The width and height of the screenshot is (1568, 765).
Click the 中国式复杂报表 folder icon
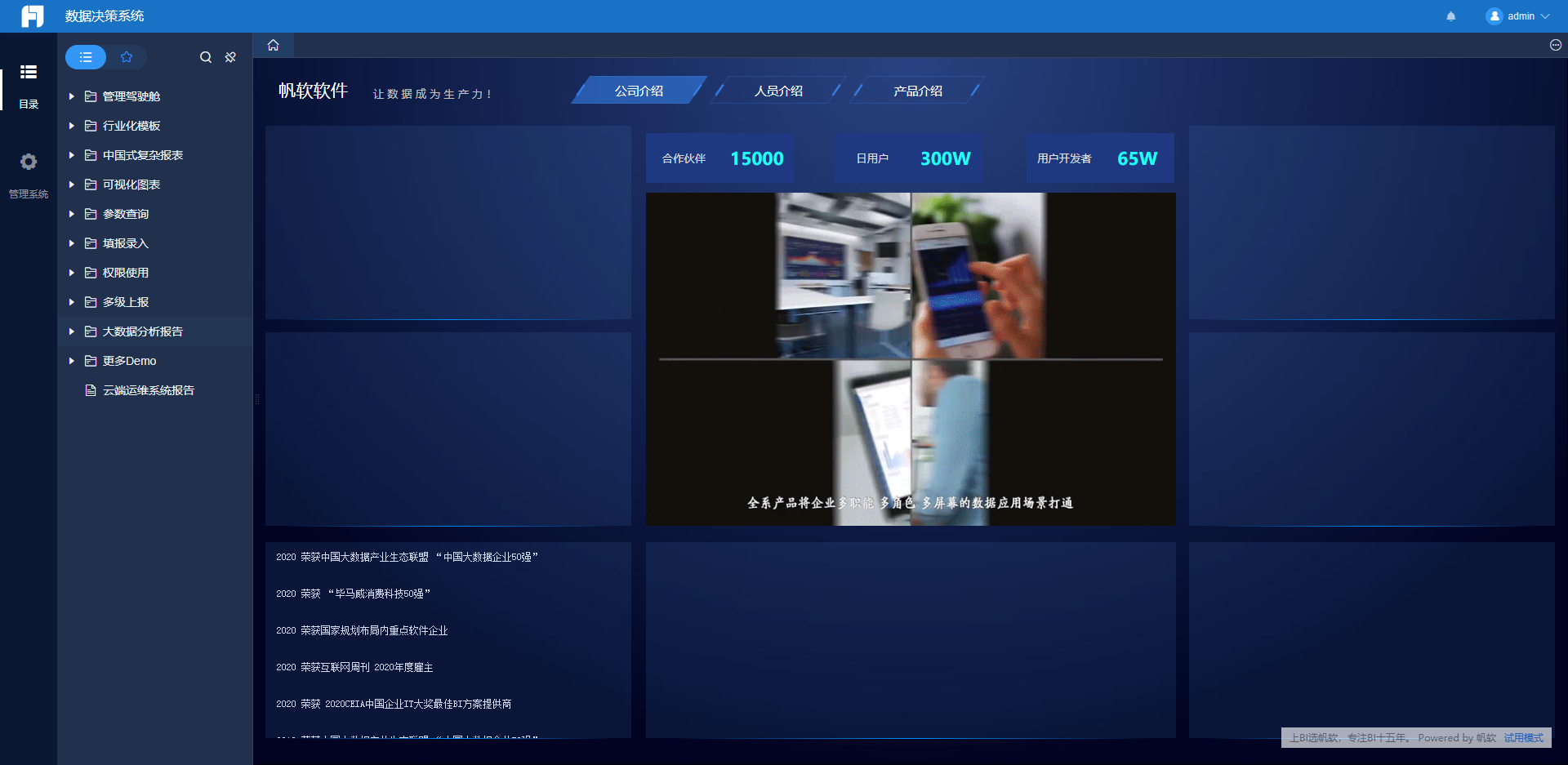(x=91, y=155)
